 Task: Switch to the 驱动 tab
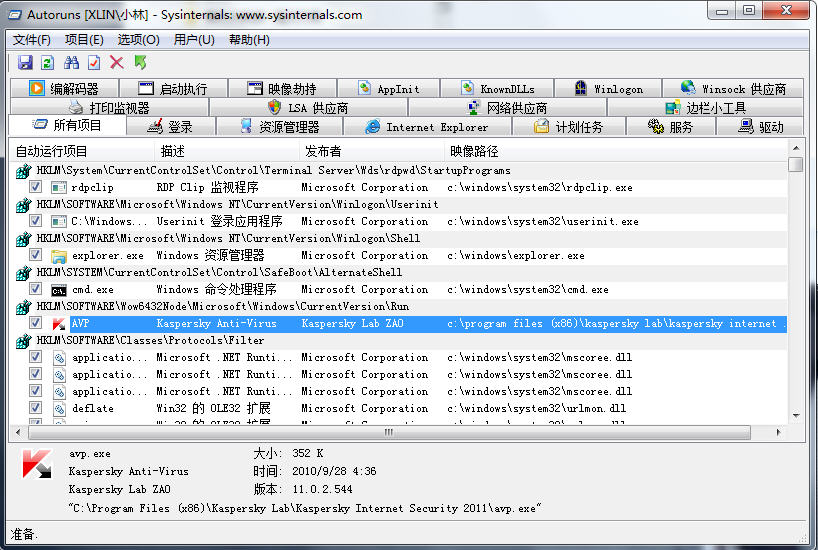tap(761, 127)
